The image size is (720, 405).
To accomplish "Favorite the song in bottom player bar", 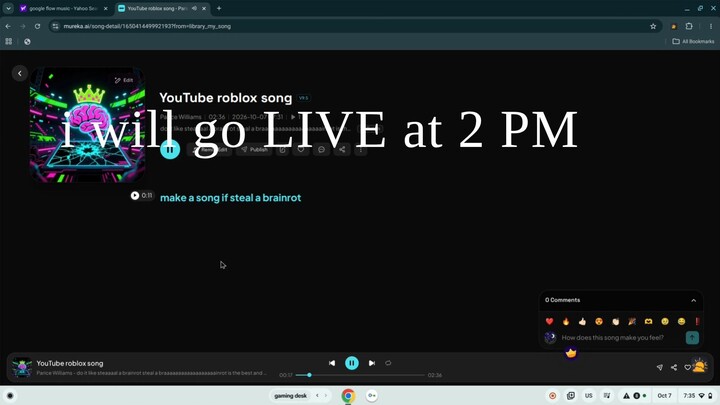I will coord(687,367).
